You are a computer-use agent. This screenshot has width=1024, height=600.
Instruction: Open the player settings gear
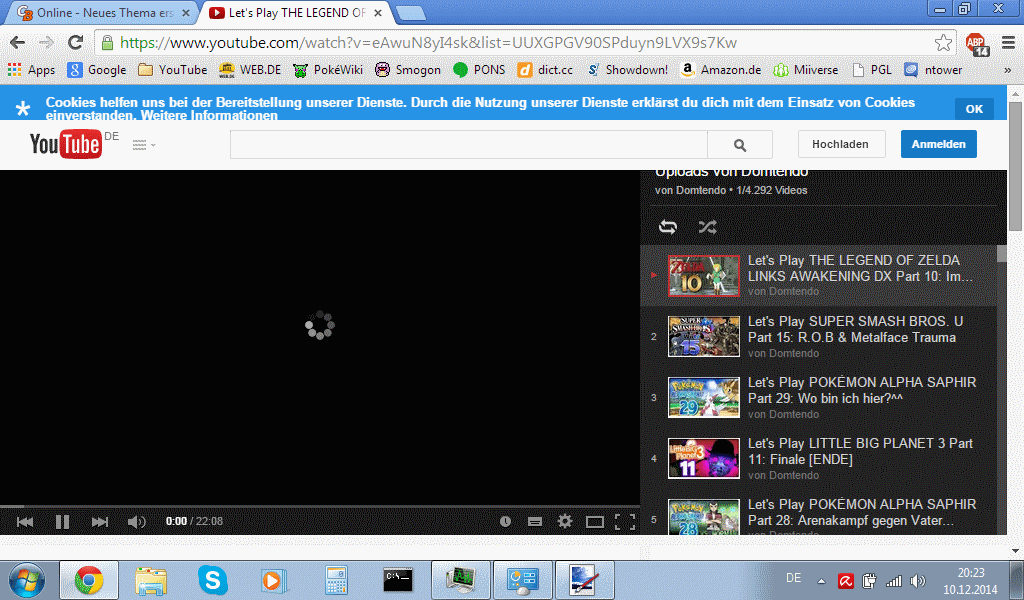tap(565, 521)
